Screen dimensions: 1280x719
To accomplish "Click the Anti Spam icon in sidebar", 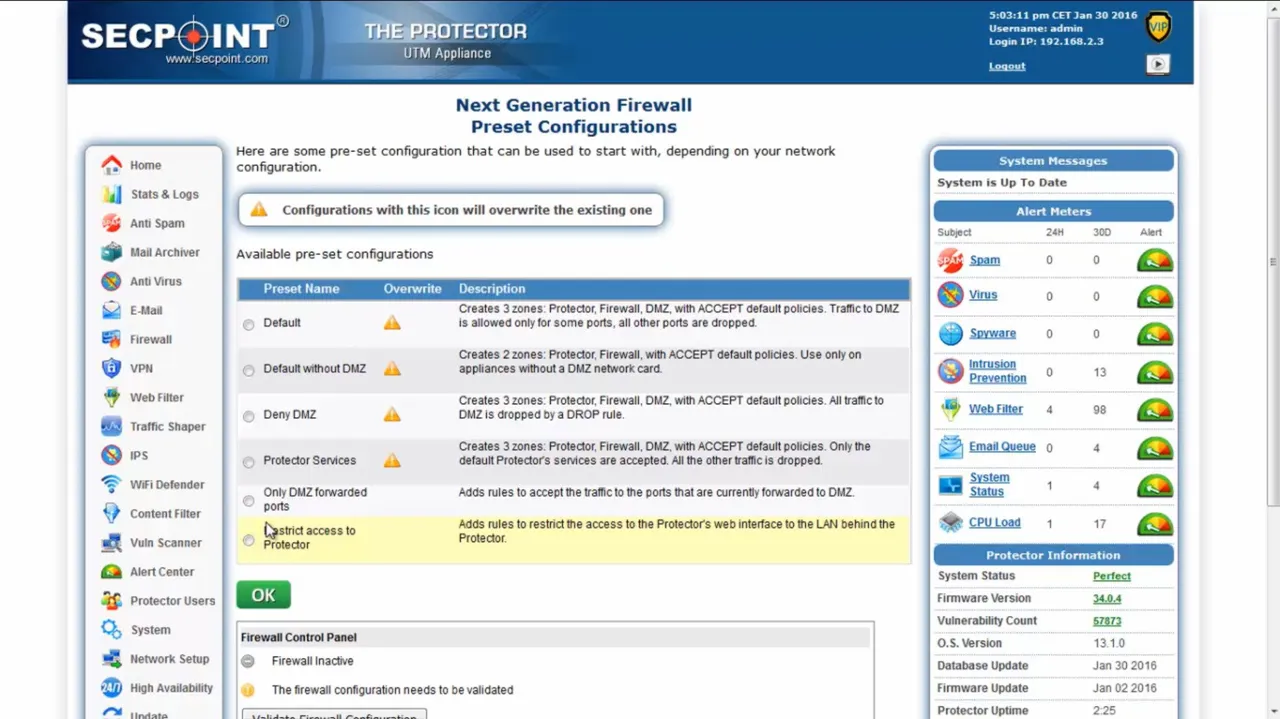I will (x=111, y=223).
